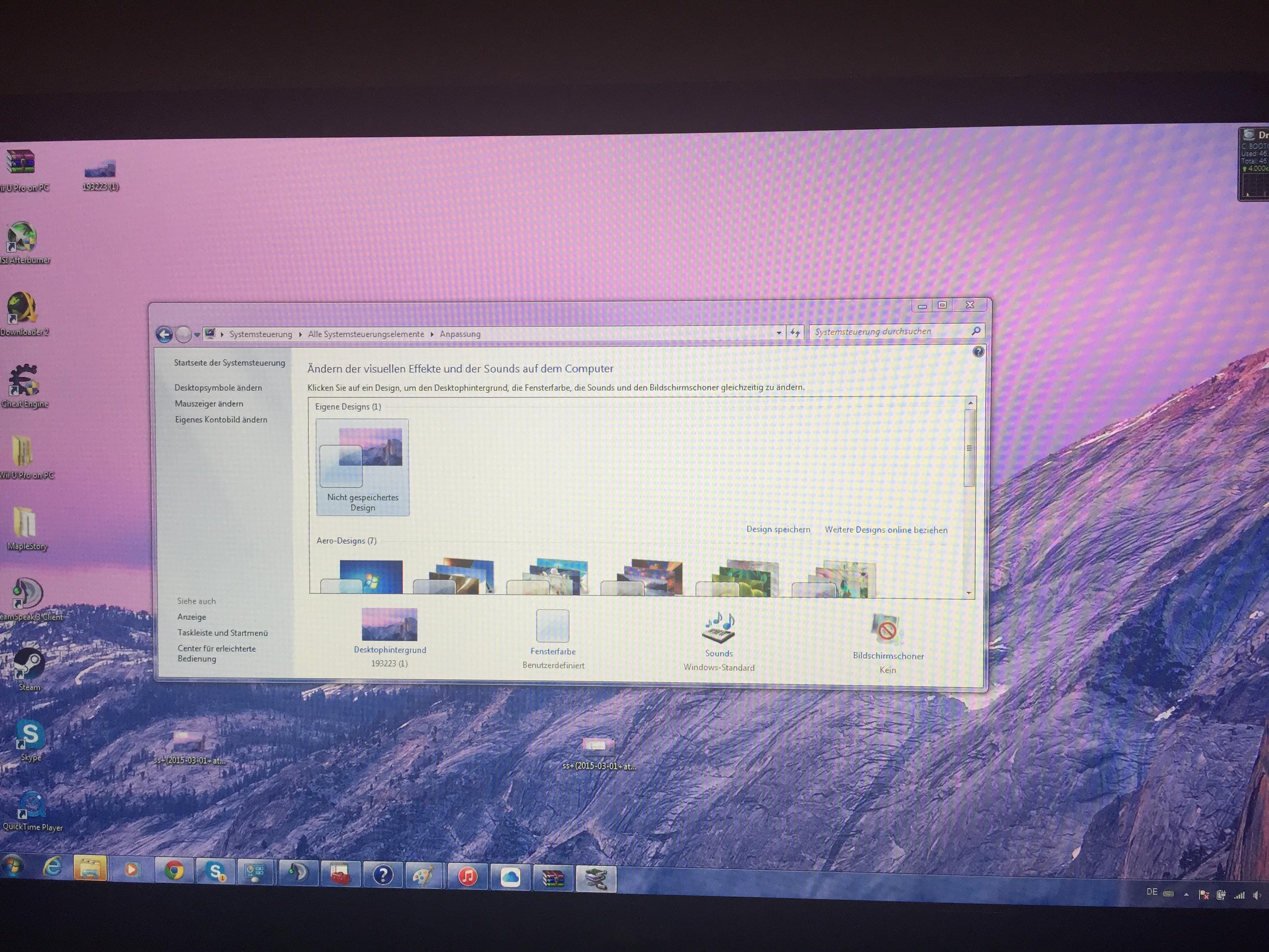Select the Alle Systemsteuerungselemente breadcrumb
The width and height of the screenshot is (1269, 952).
click(366, 334)
